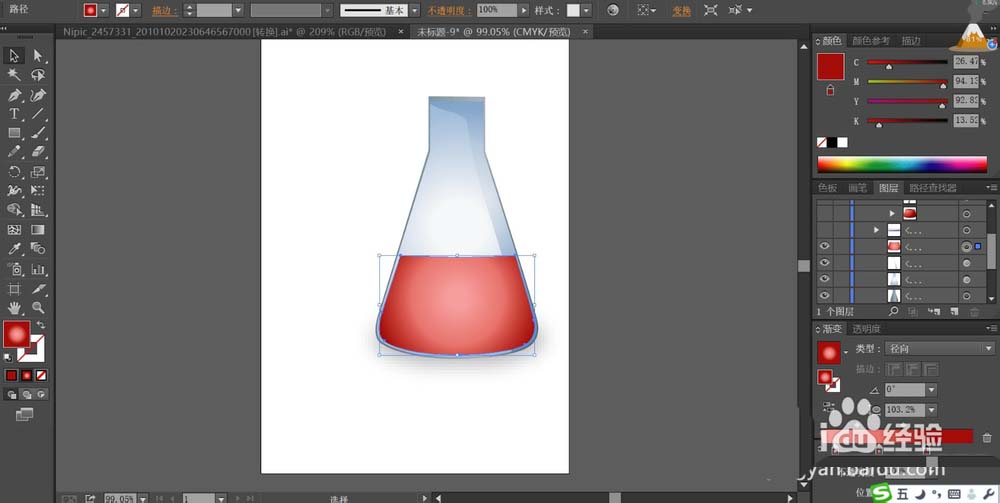Select the Free Transform tool
This screenshot has width=1000, height=503.
coord(38,191)
